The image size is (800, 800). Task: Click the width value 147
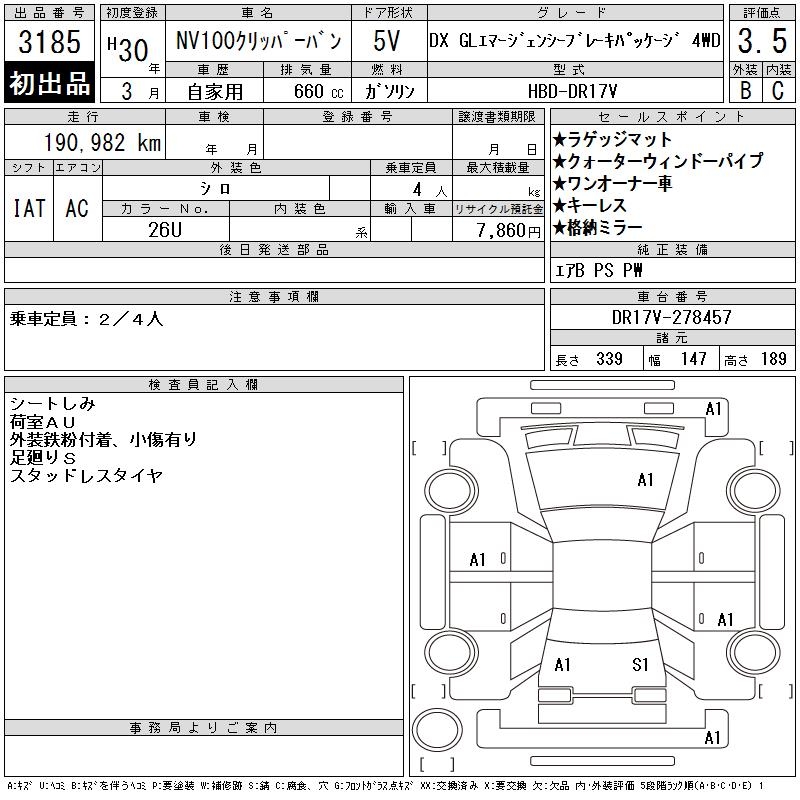coord(693,359)
